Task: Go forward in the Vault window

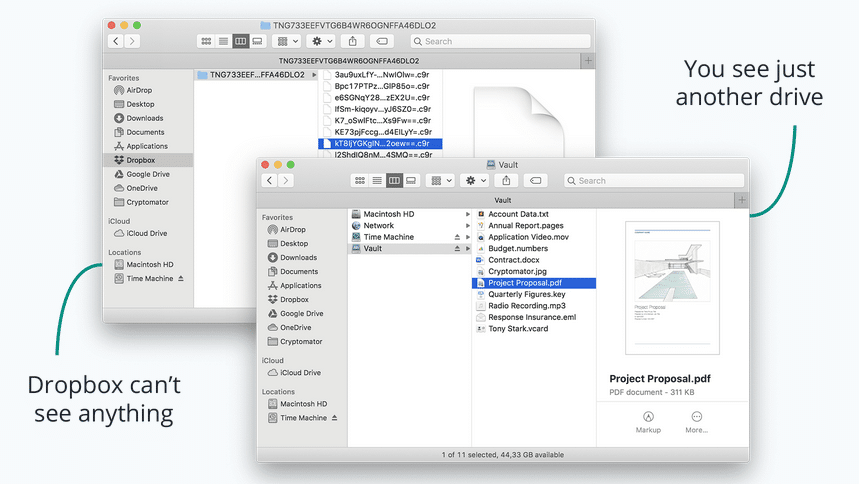Action: [285, 180]
